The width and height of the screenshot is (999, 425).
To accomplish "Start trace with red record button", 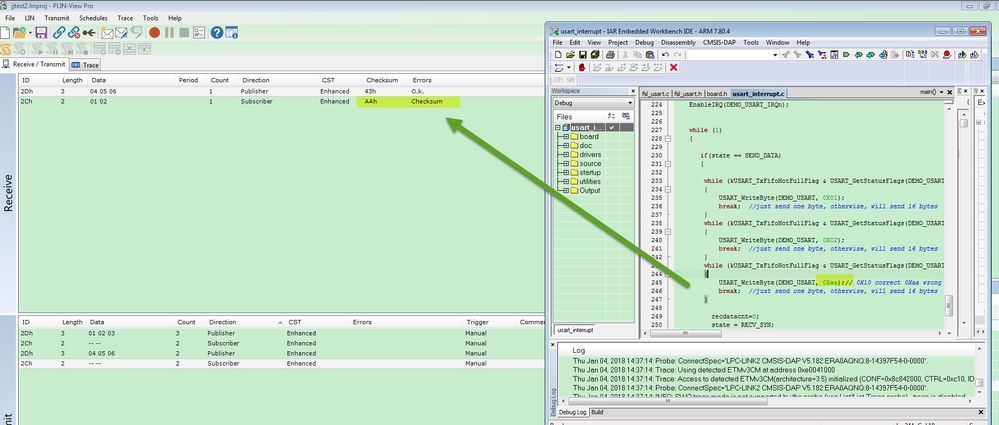I will [154, 32].
